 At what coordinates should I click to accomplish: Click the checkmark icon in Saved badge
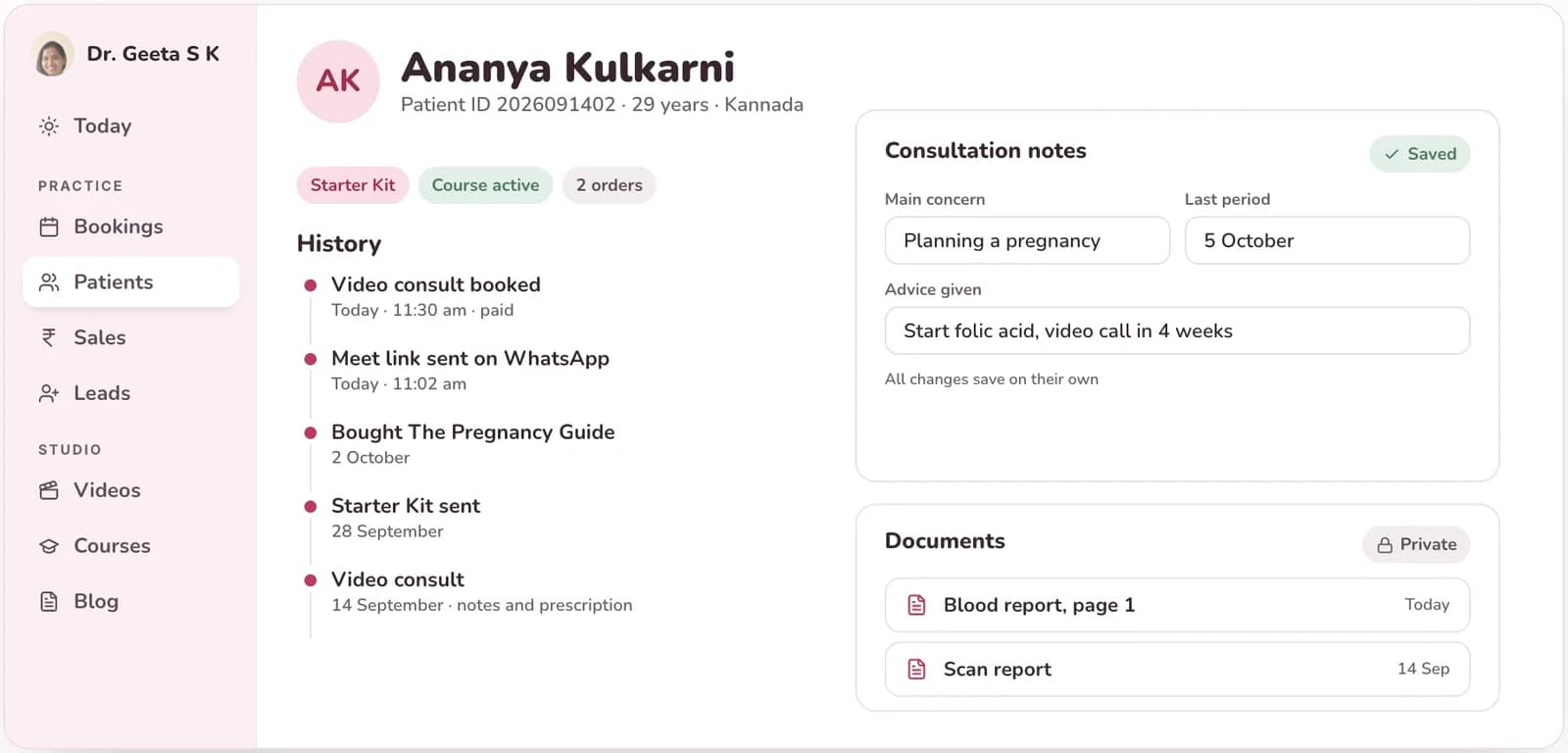(x=1392, y=154)
